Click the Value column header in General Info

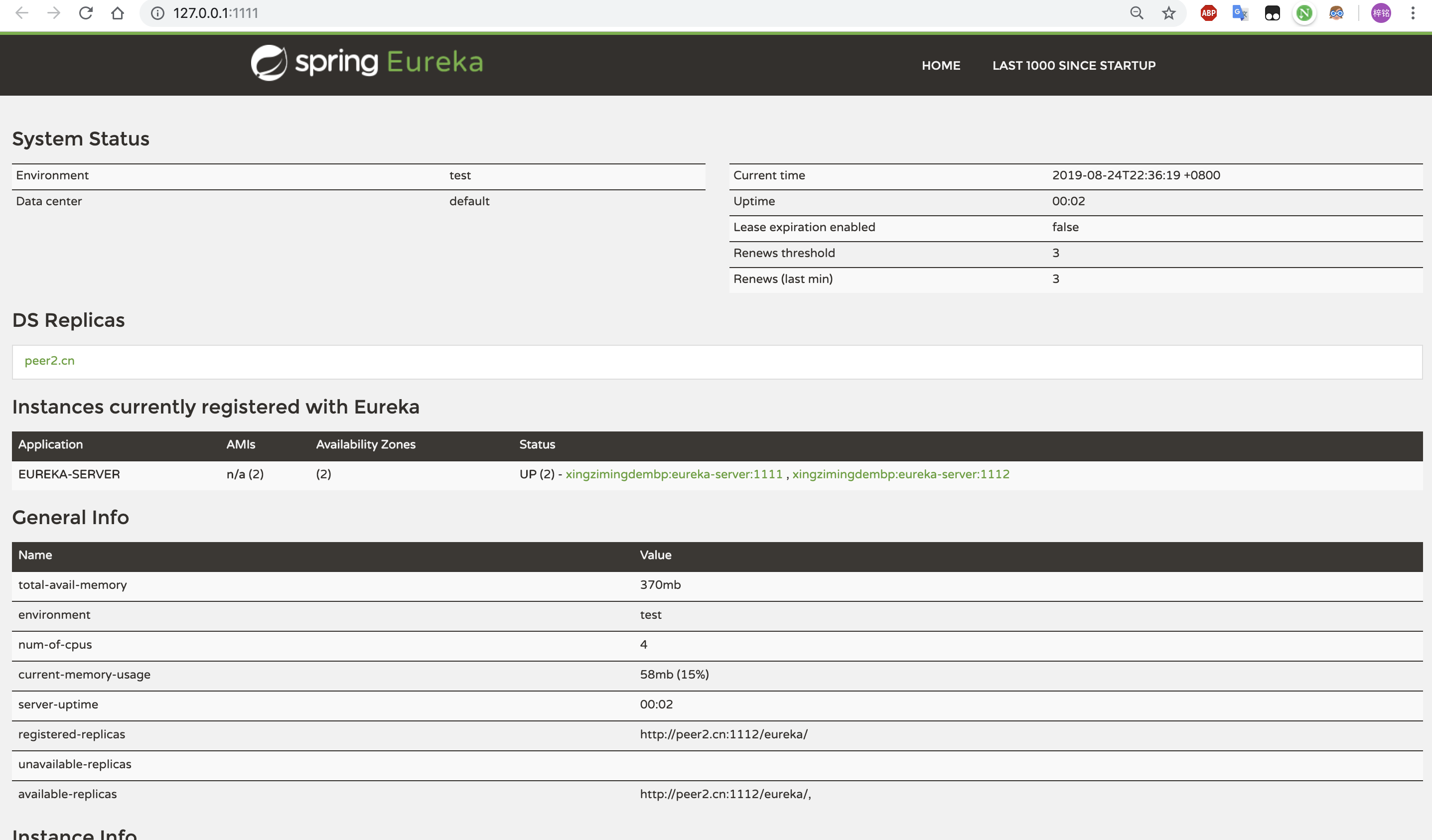656,555
